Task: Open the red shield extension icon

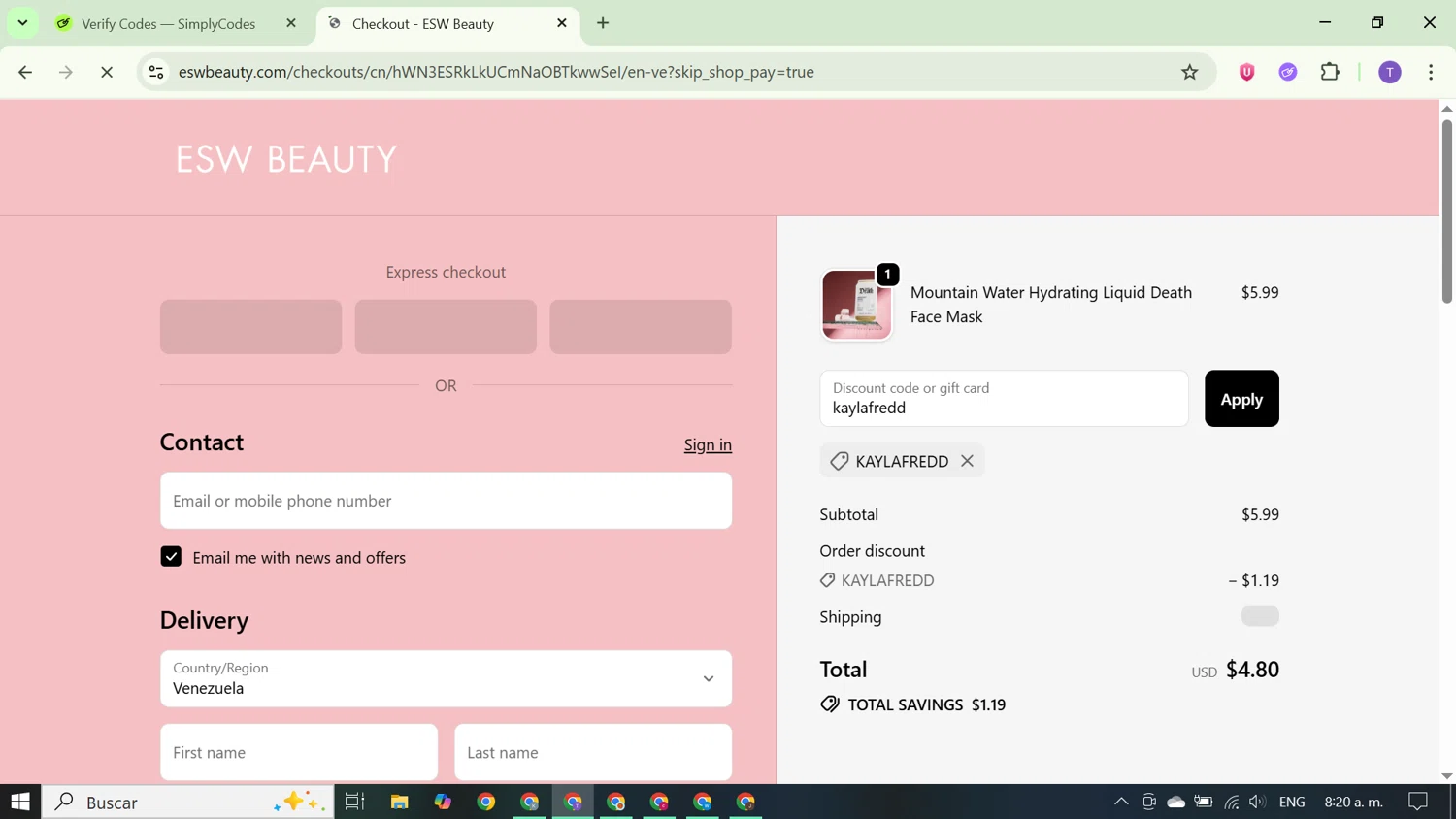Action: click(1247, 72)
